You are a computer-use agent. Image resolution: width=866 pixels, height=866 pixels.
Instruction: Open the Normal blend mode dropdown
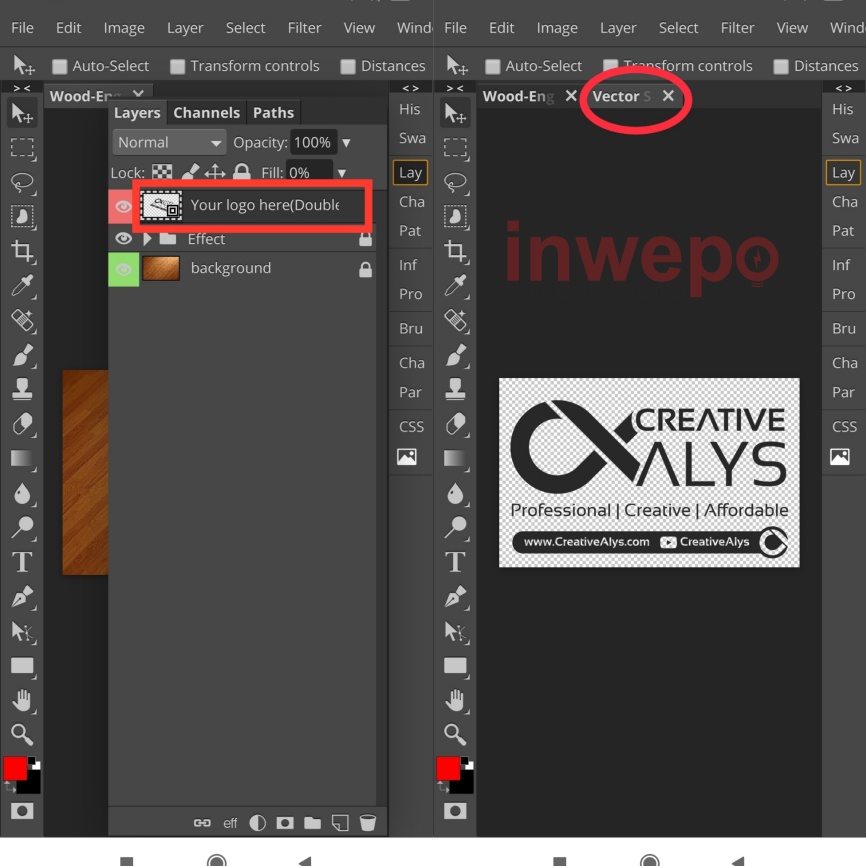[x=169, y=142]
